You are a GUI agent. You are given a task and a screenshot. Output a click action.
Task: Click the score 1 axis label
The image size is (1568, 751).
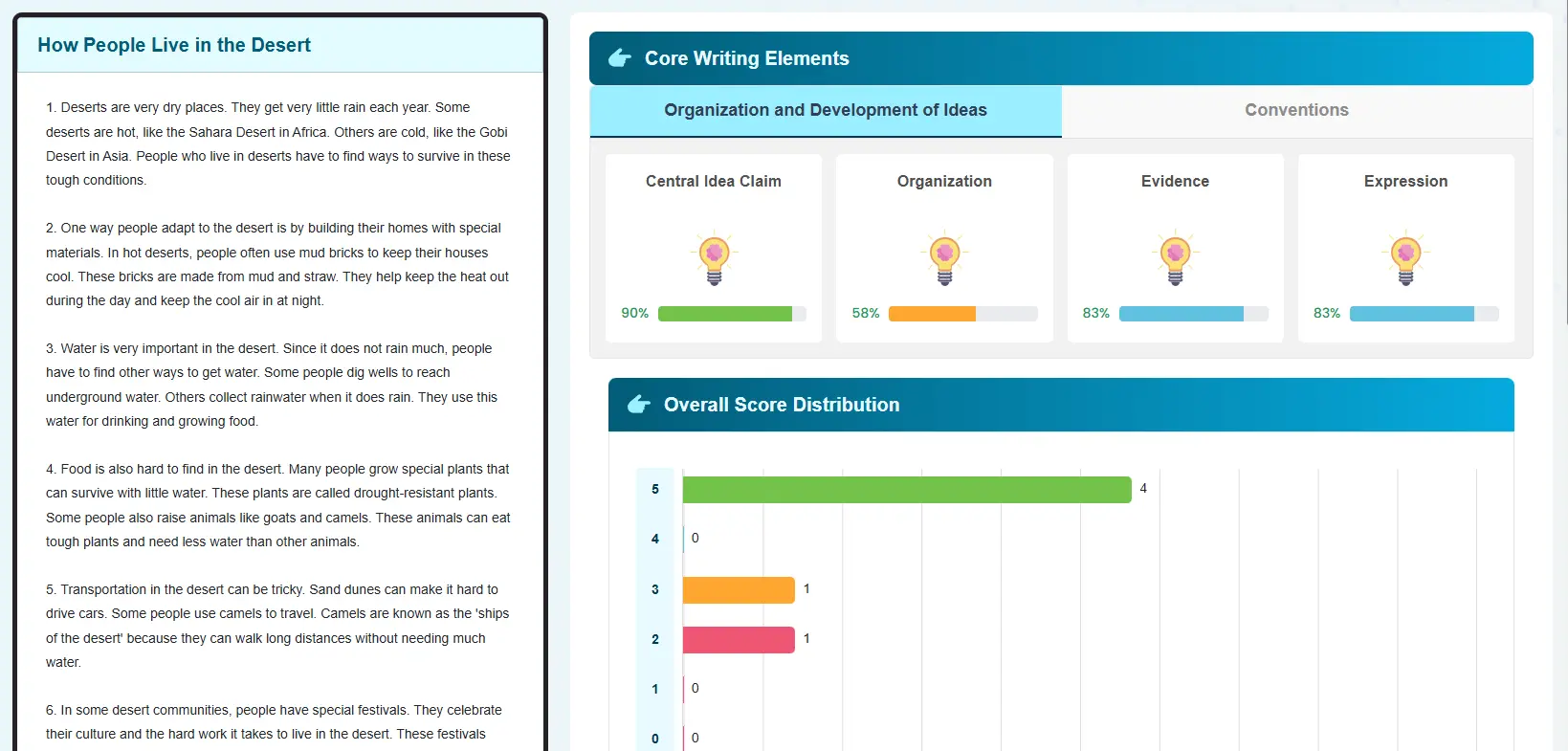[655, 690]
